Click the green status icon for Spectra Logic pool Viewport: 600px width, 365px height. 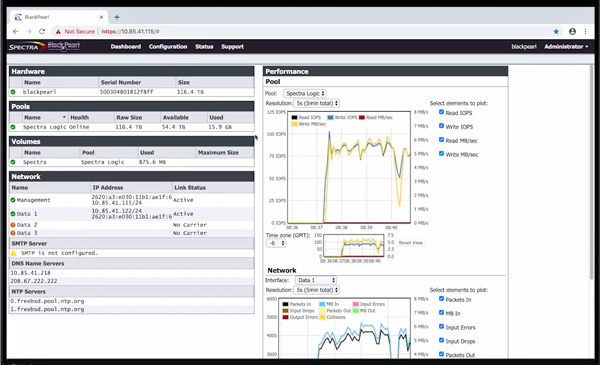[x=13, y=127]
